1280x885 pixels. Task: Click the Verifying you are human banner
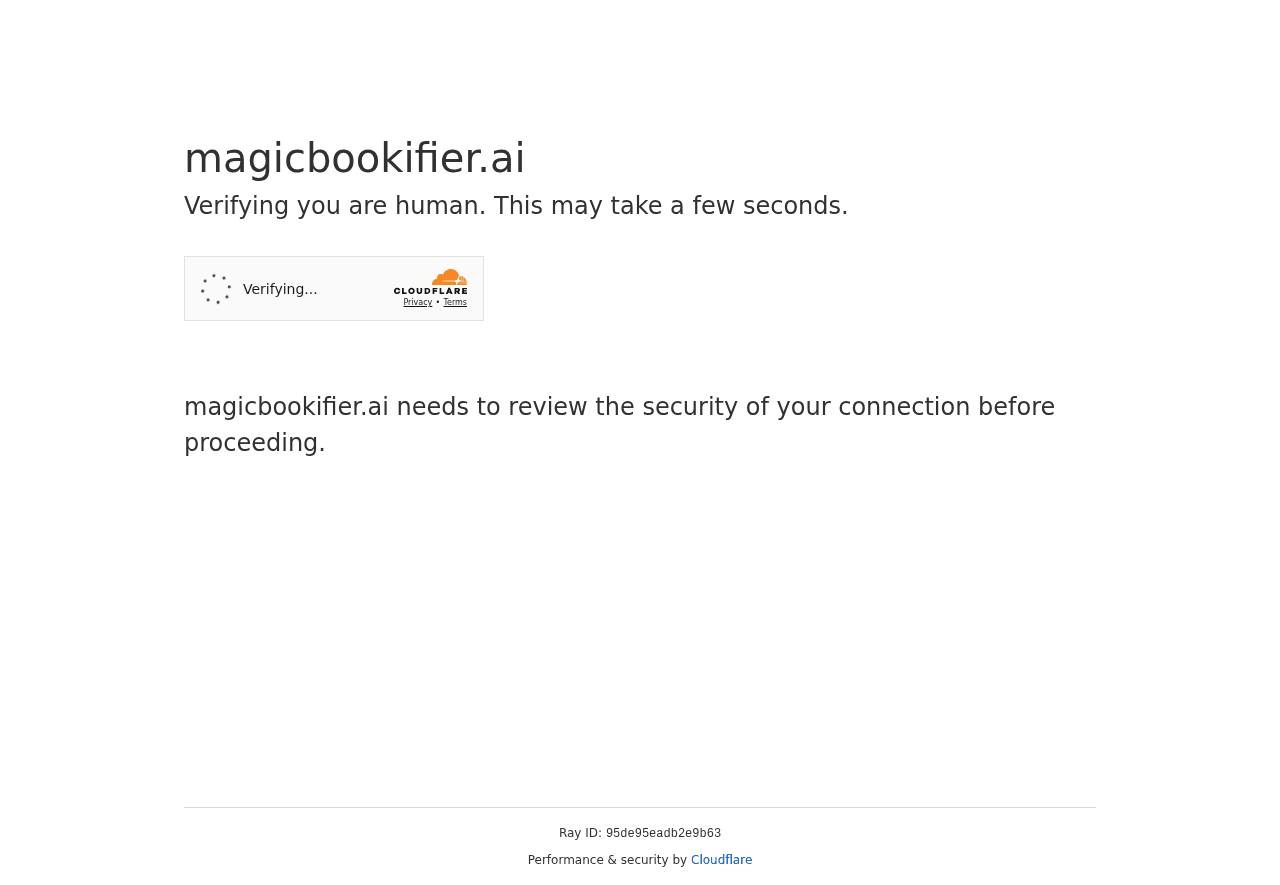516,206
